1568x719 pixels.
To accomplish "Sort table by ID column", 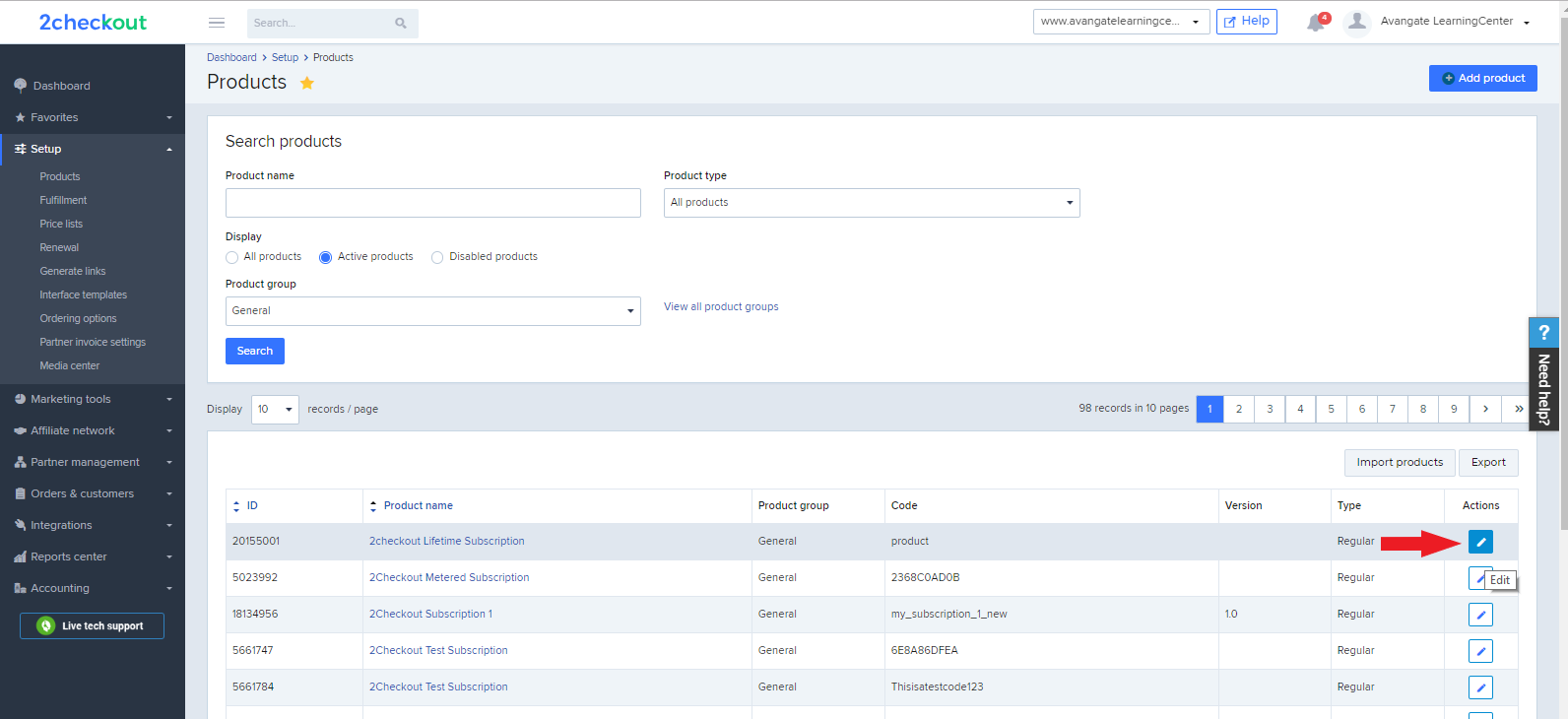I will point(245,506).
